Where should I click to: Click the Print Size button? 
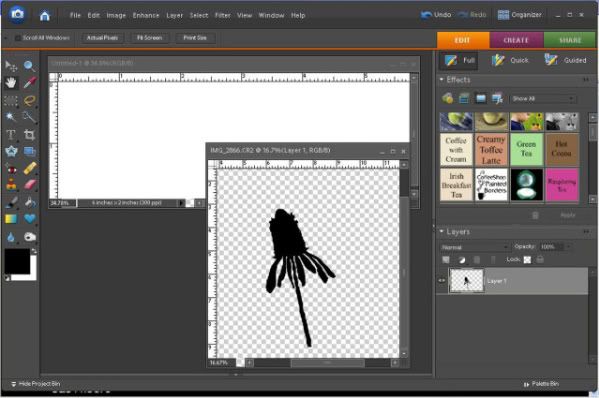tap(195, 38)
